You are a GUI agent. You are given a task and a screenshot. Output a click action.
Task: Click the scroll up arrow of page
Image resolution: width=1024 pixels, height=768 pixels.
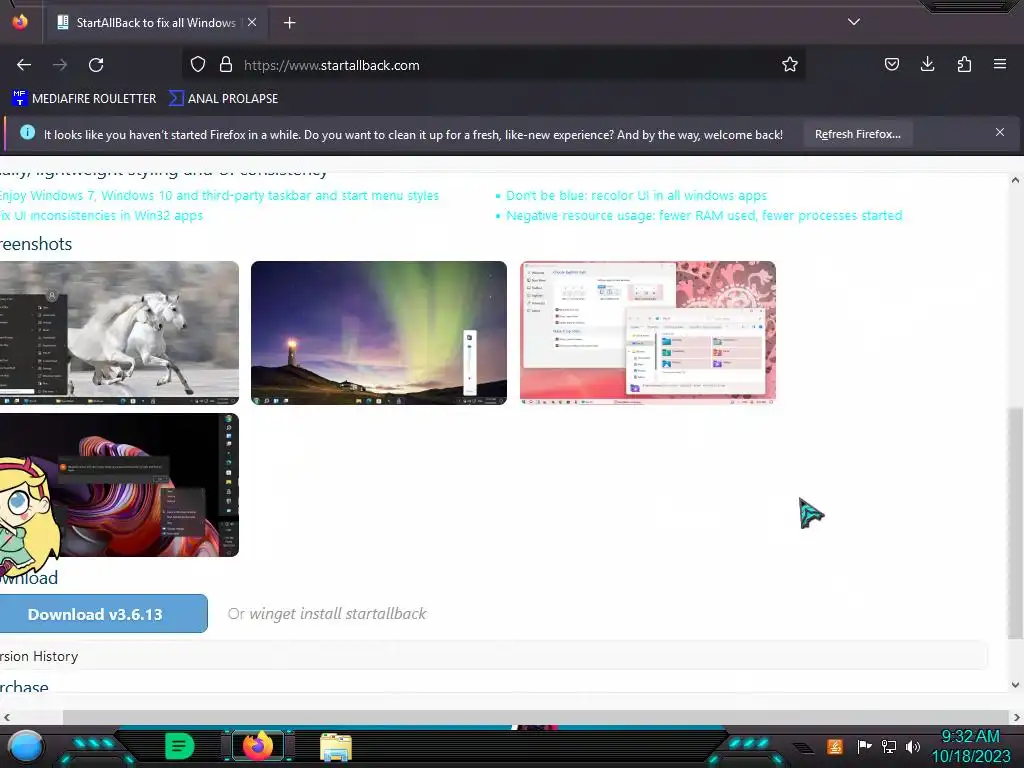coord(1015,180)
